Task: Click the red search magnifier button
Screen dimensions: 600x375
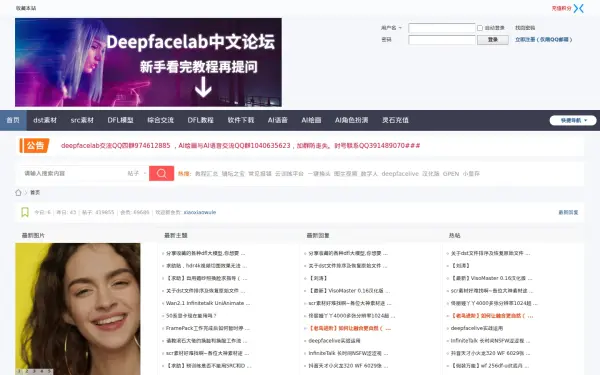Action: click(161, 173)
